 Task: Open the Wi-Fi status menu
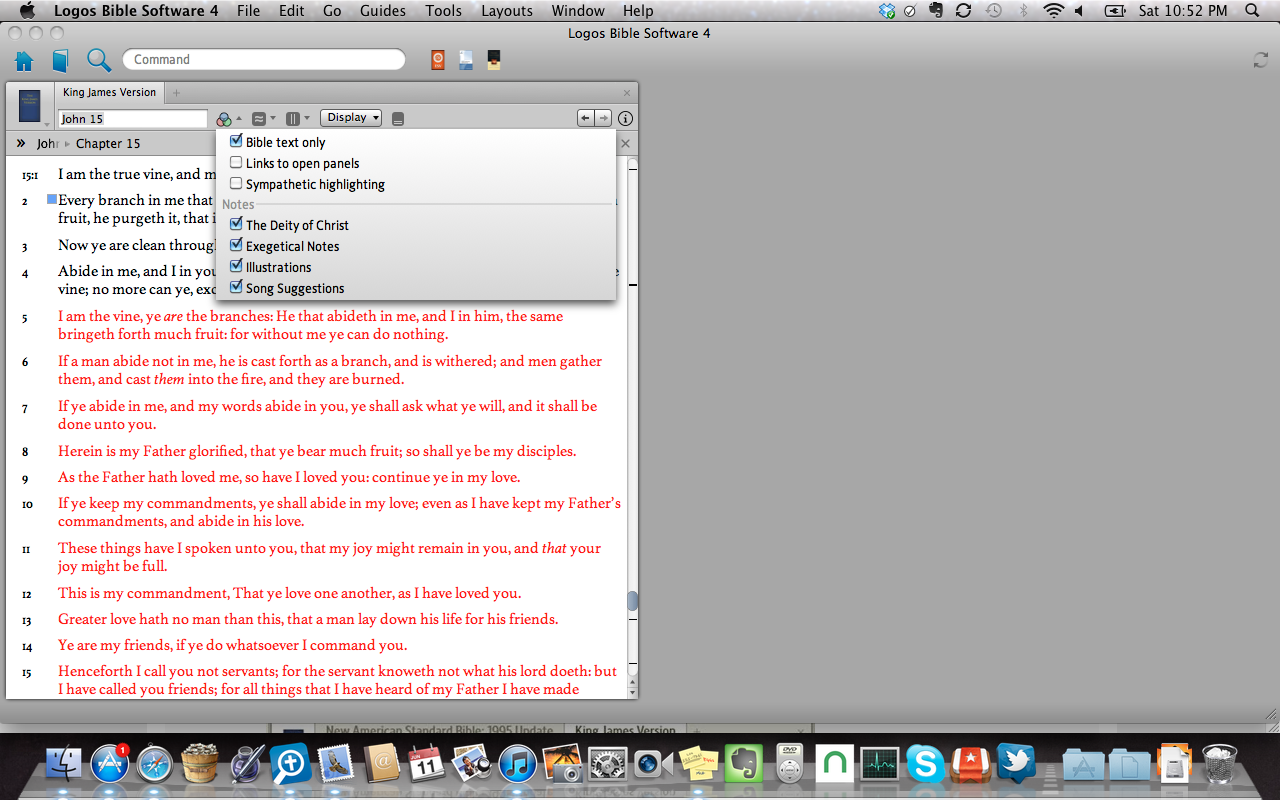coord(1053,11)
